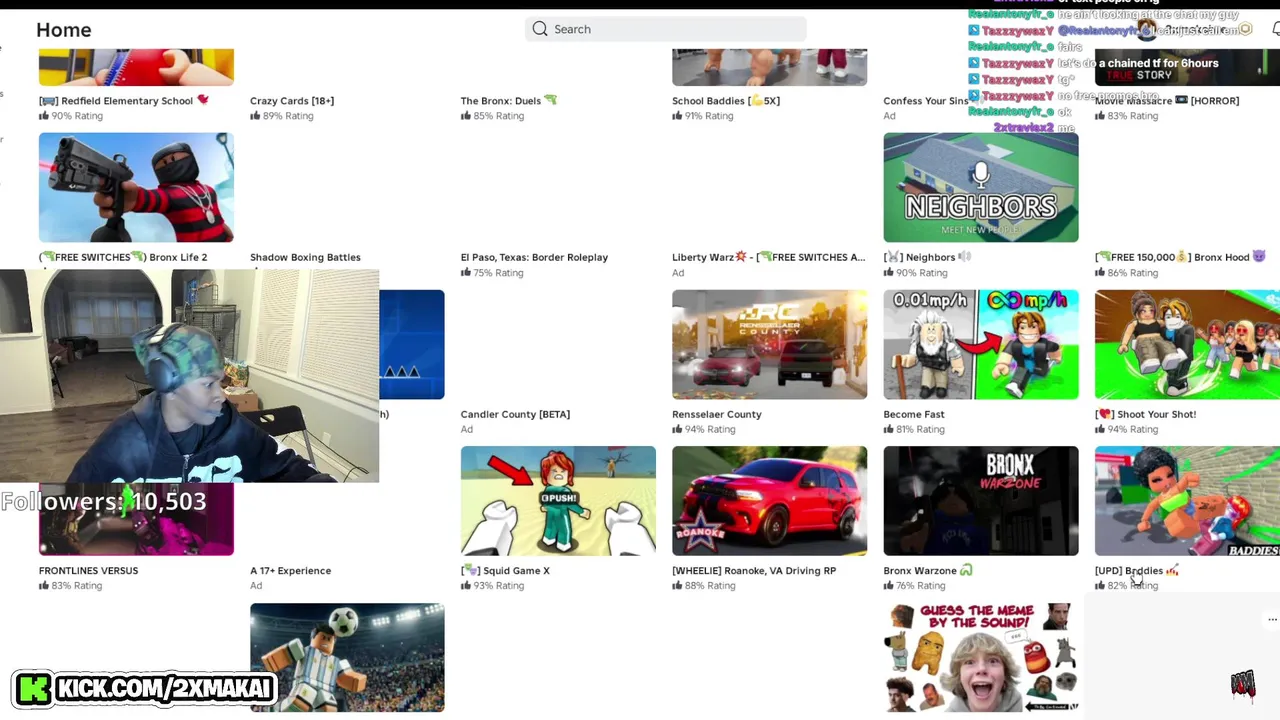
Task: Click the "Ad" label under Candier County
Action: [x=467, y=429]
